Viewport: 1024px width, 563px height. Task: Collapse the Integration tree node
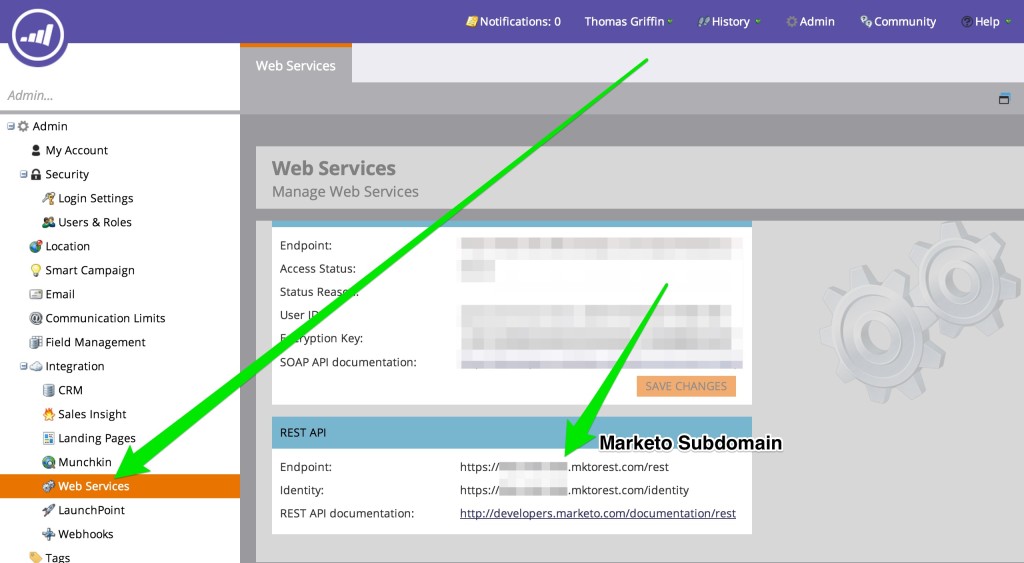coord(24,366)
